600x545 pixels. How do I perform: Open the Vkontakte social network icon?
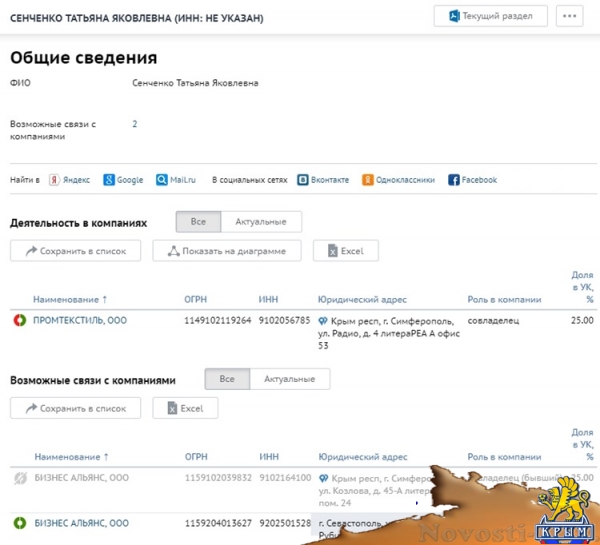click(303, 180)
